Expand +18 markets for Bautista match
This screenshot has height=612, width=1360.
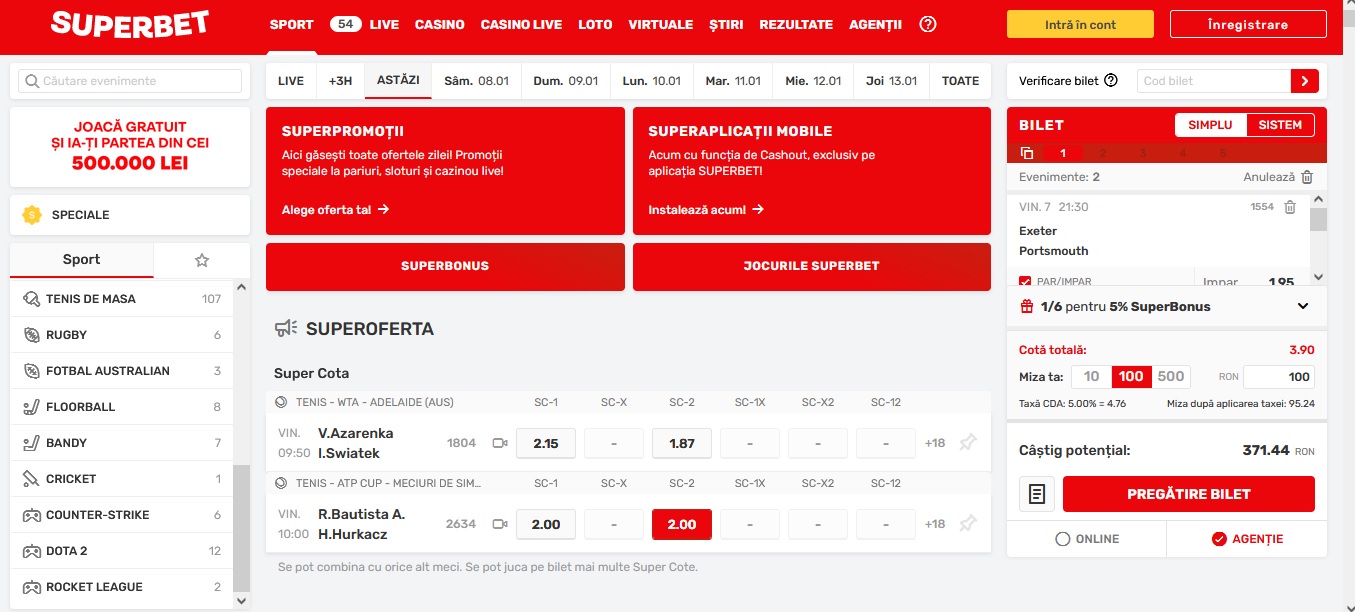935,524
